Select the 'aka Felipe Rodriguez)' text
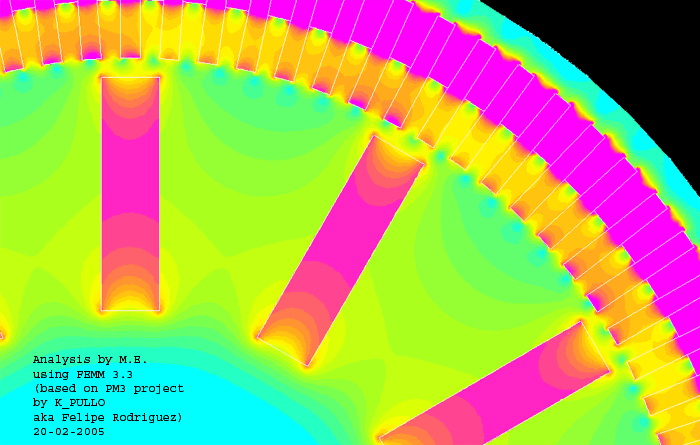Viewport: 700px width, 445px height. tap(108, 416)
